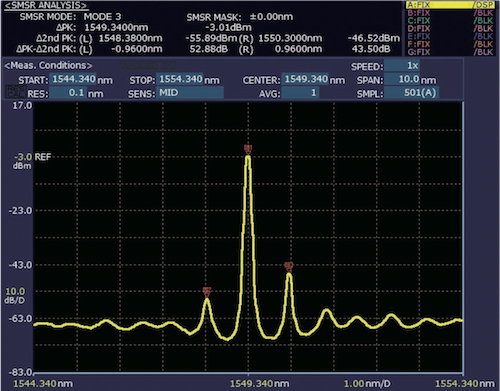Change the SPAN value 10.0 nm

pos(402,79)
